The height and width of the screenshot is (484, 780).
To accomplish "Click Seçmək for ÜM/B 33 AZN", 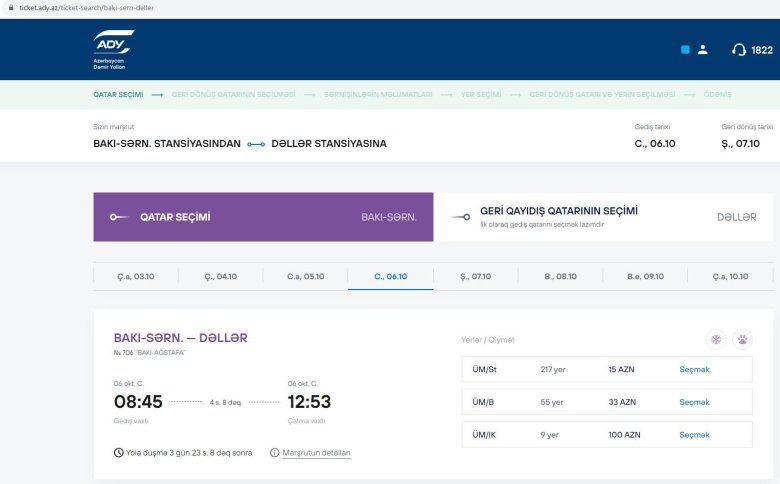I will [694, 402].
